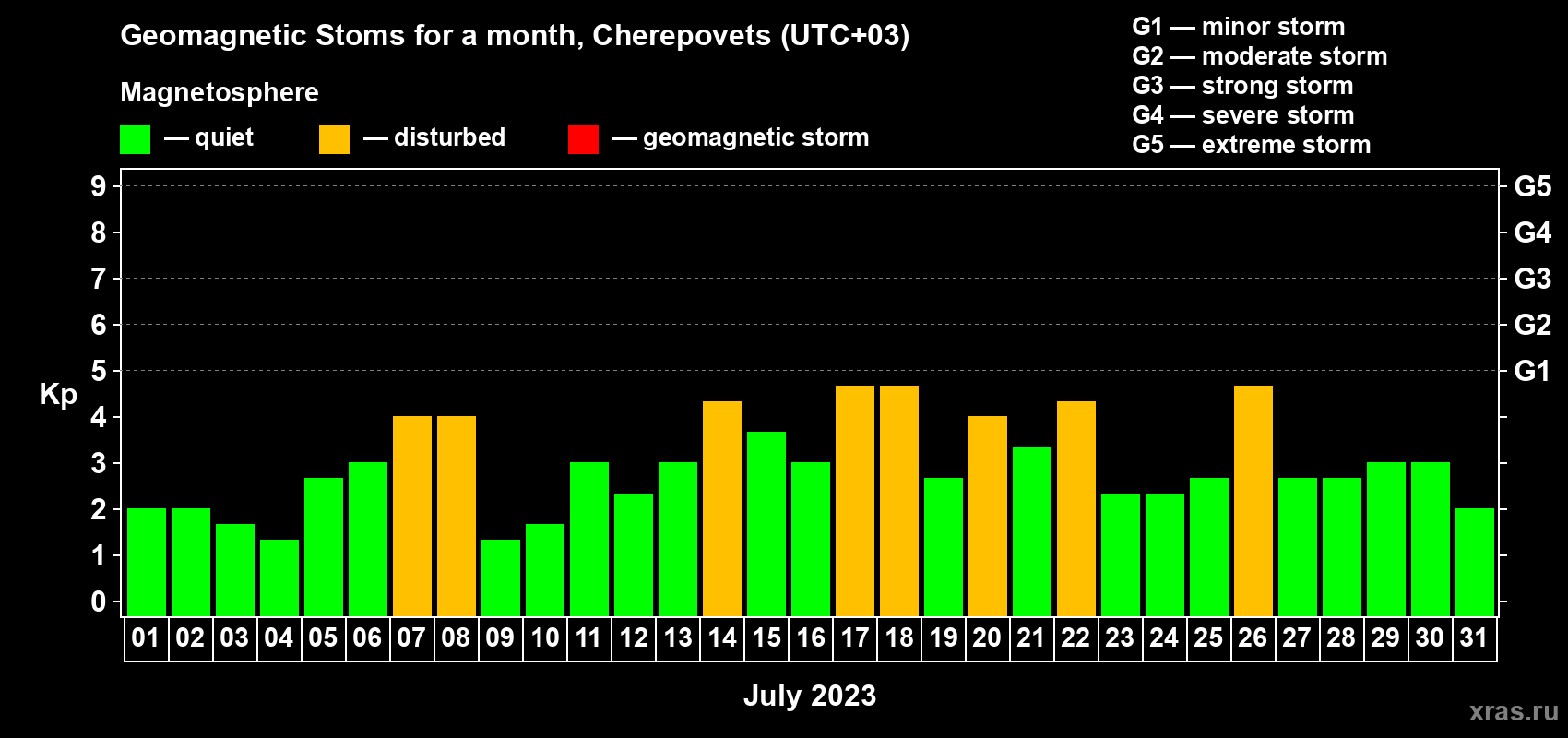Click the Magnetosphere heading
Image resolution: width=1568 pixels, height=738 pixels.
pos(220,92)
